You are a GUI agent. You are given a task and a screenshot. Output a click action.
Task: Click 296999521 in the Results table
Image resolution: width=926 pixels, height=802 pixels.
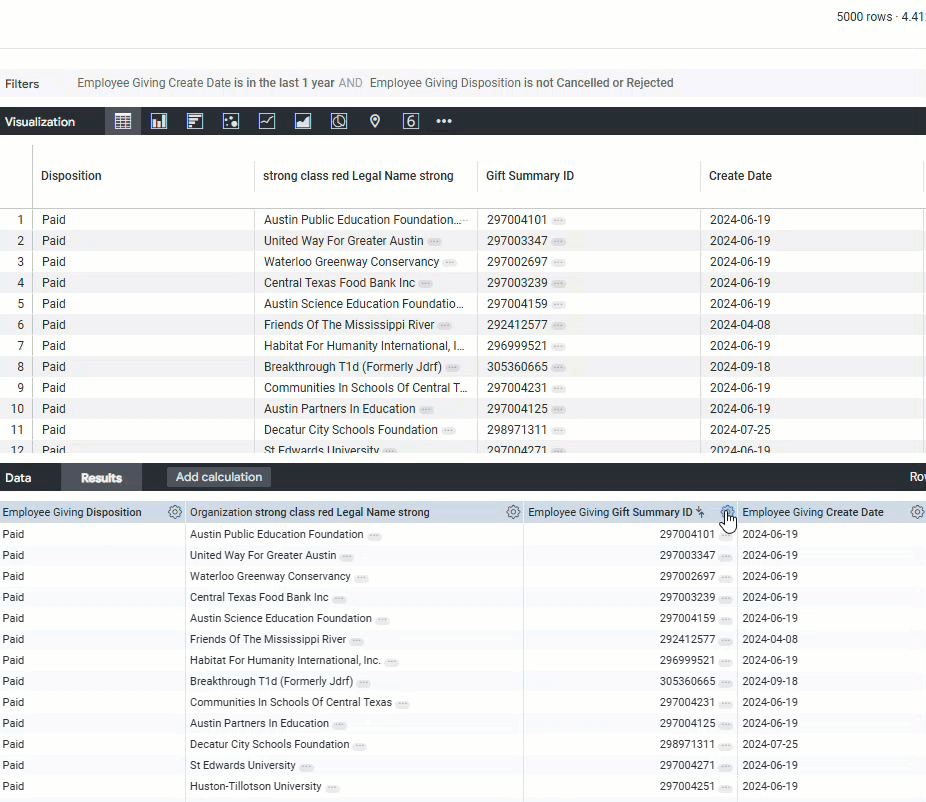coord(687,660)
